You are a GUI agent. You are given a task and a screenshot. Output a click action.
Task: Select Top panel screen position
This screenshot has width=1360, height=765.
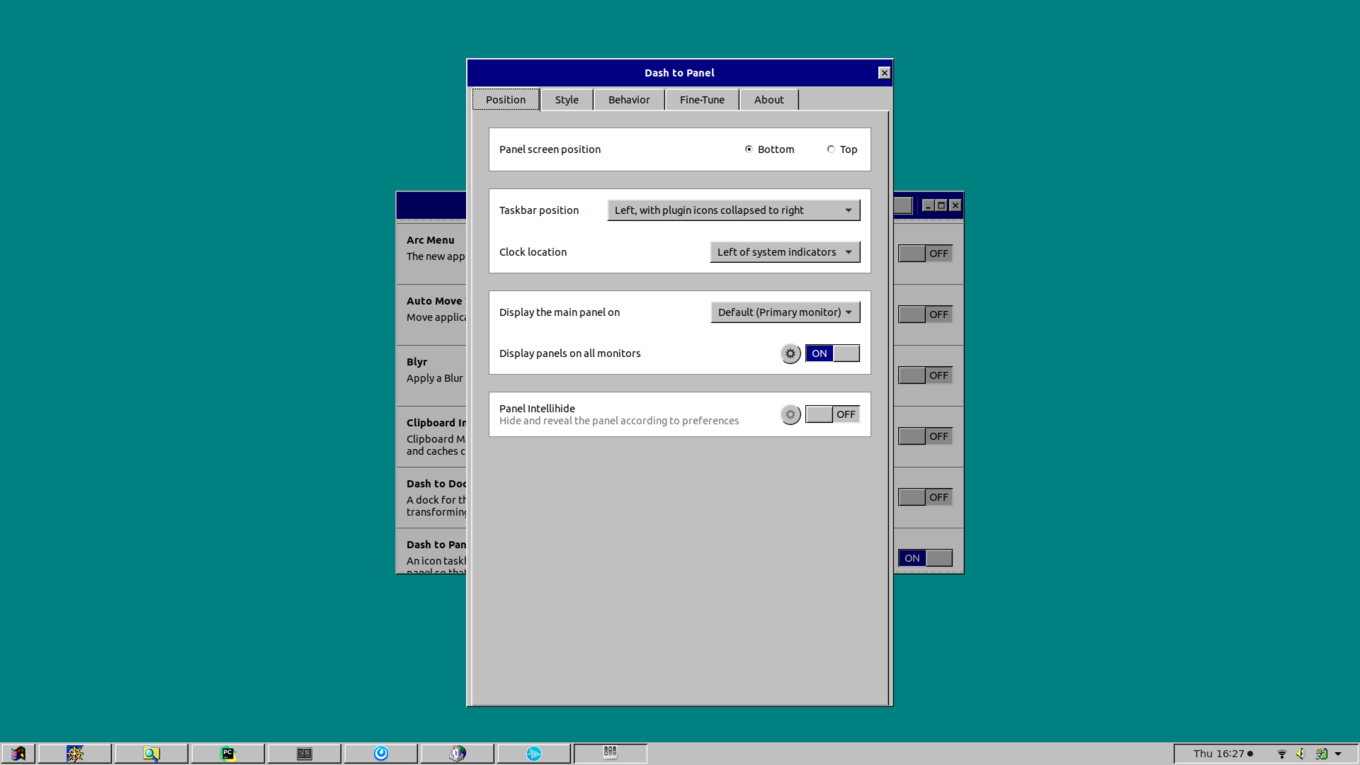pos(842,149)
